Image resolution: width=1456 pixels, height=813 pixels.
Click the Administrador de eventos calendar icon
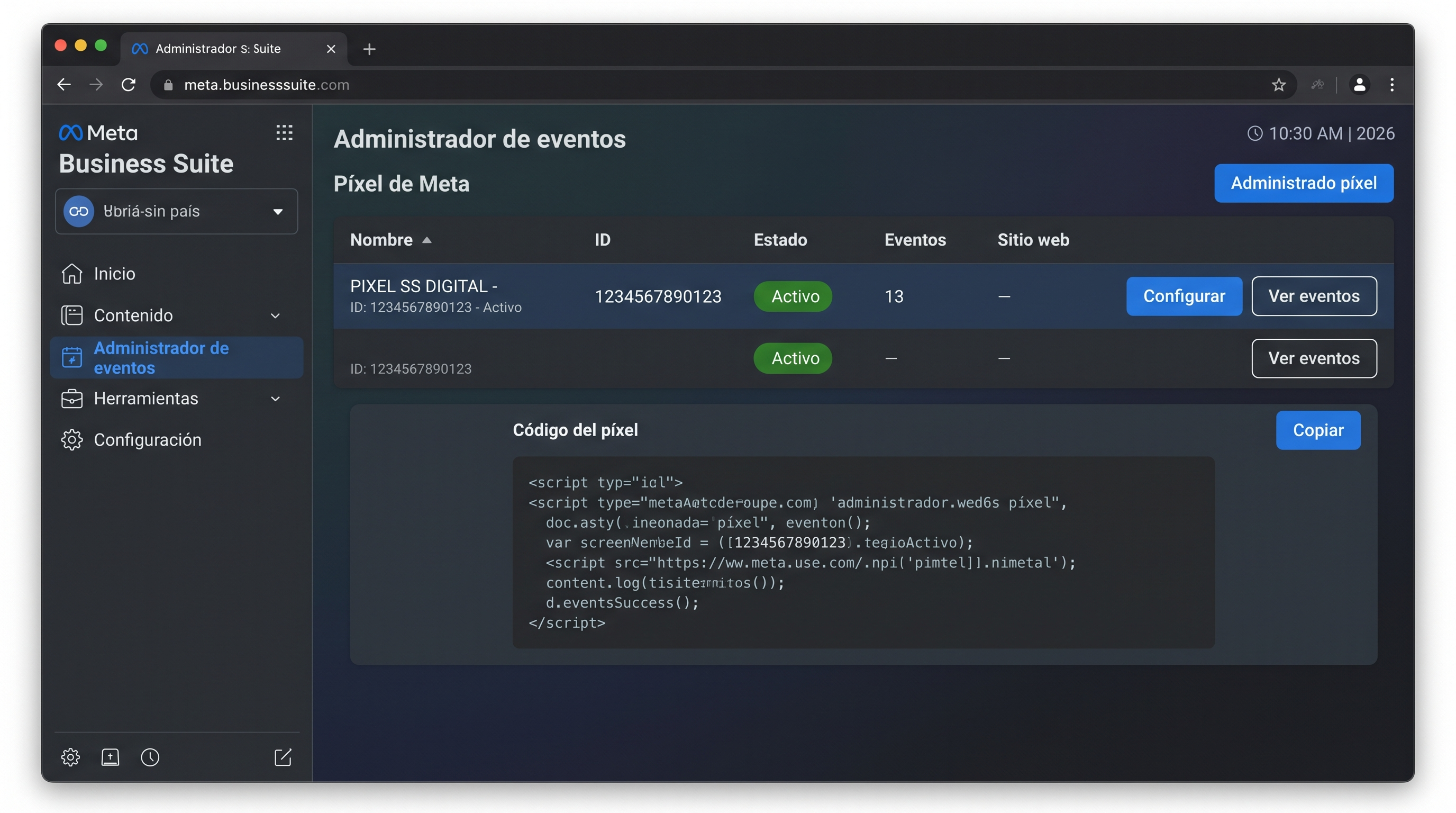tap(72, 357)
